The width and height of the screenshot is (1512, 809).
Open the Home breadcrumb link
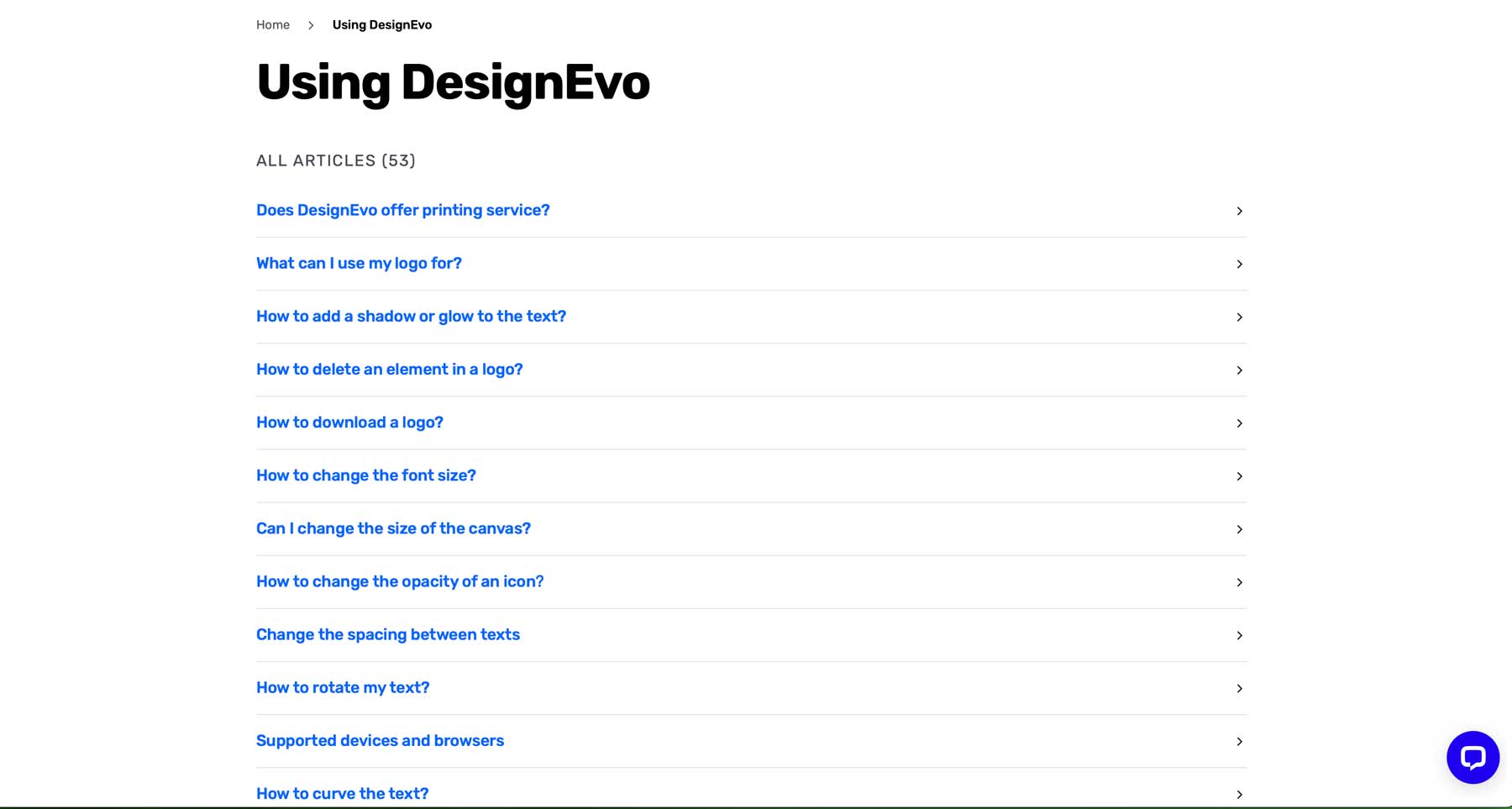pyautogui.click(x=272, y=24)
